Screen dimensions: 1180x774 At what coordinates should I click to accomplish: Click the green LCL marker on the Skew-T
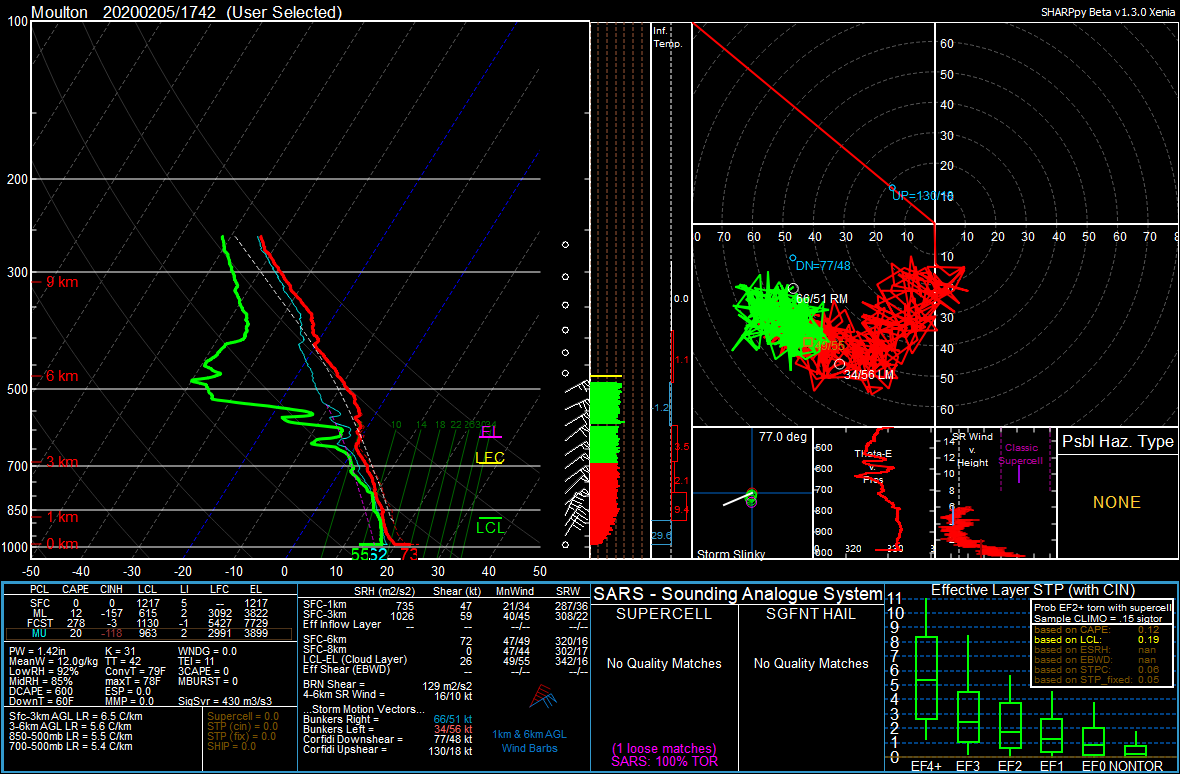tap(491, 527)
